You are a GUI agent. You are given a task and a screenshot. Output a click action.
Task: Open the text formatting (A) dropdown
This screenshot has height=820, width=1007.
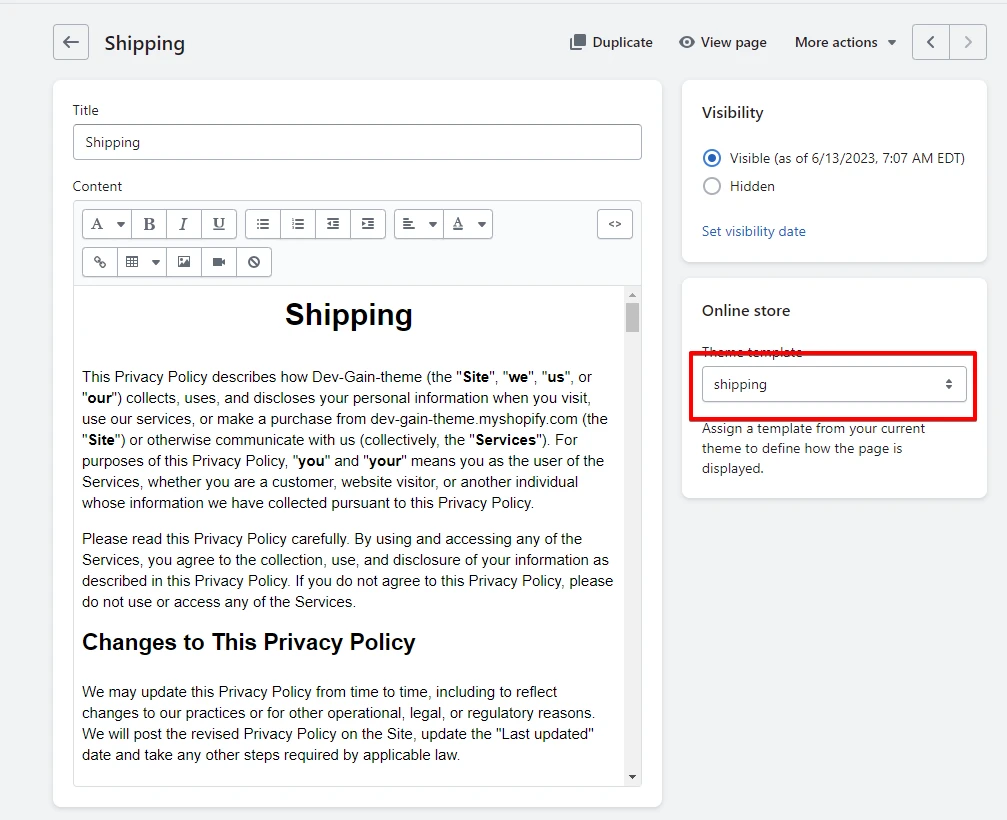coord(107,224)
